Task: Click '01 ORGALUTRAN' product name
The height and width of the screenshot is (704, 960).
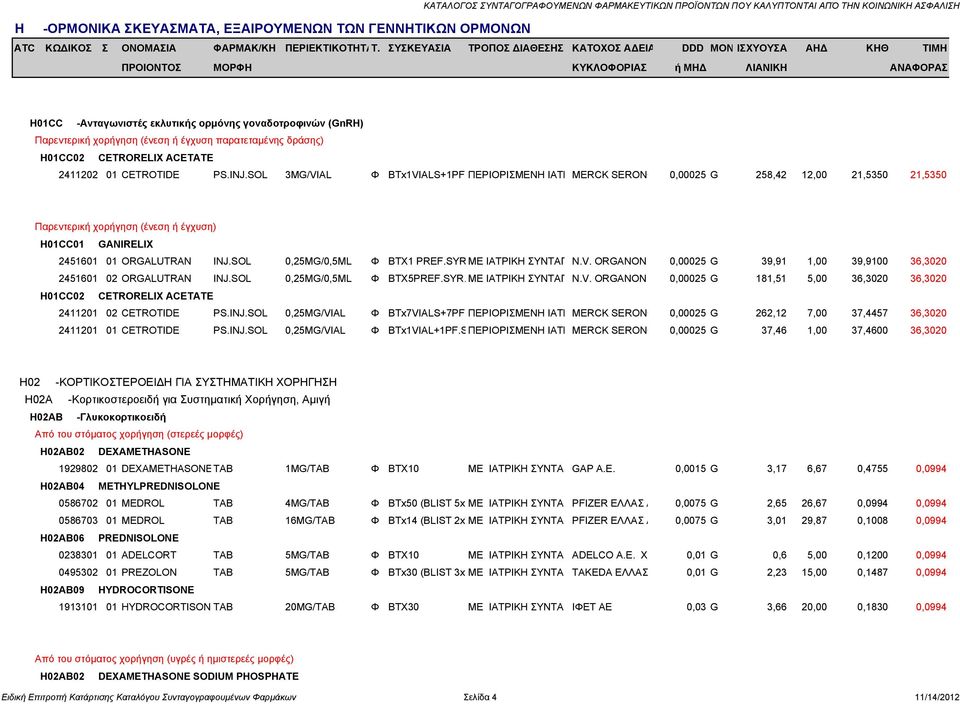Action: click(x=149, y=261)
